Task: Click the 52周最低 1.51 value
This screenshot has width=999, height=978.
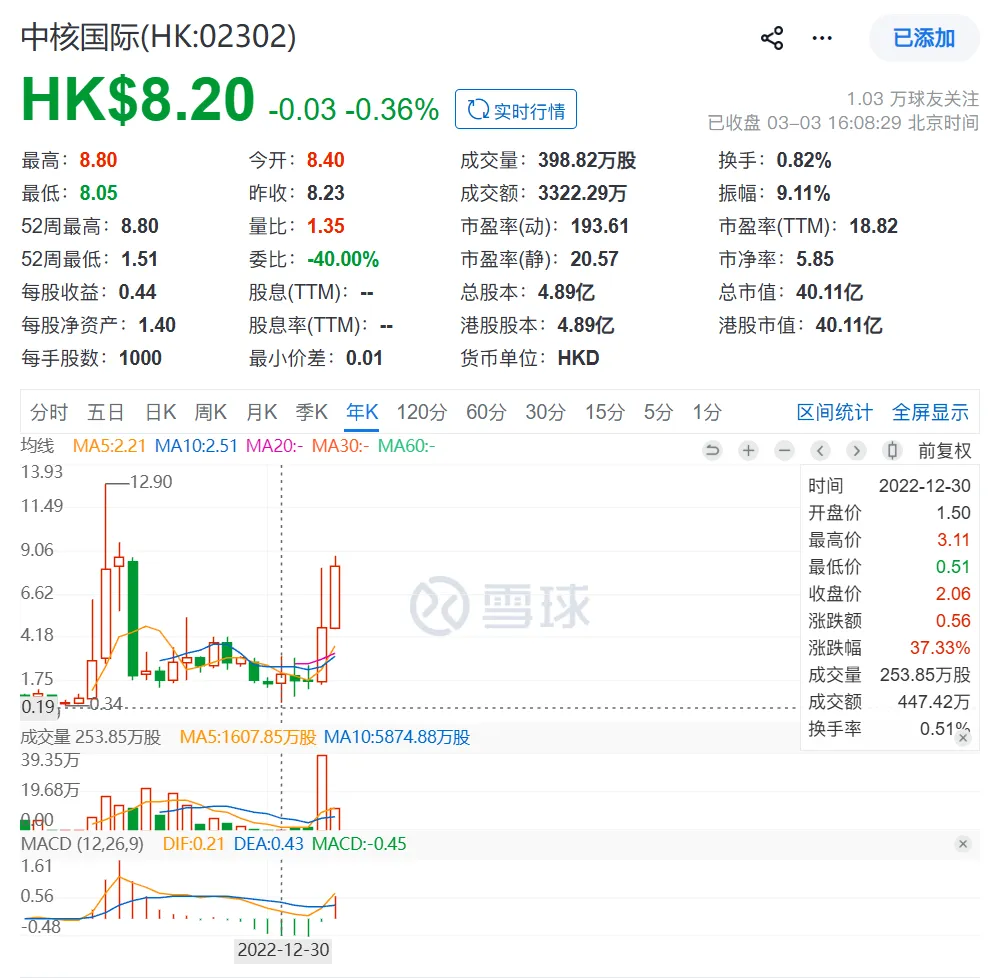Action: [140, 259]
